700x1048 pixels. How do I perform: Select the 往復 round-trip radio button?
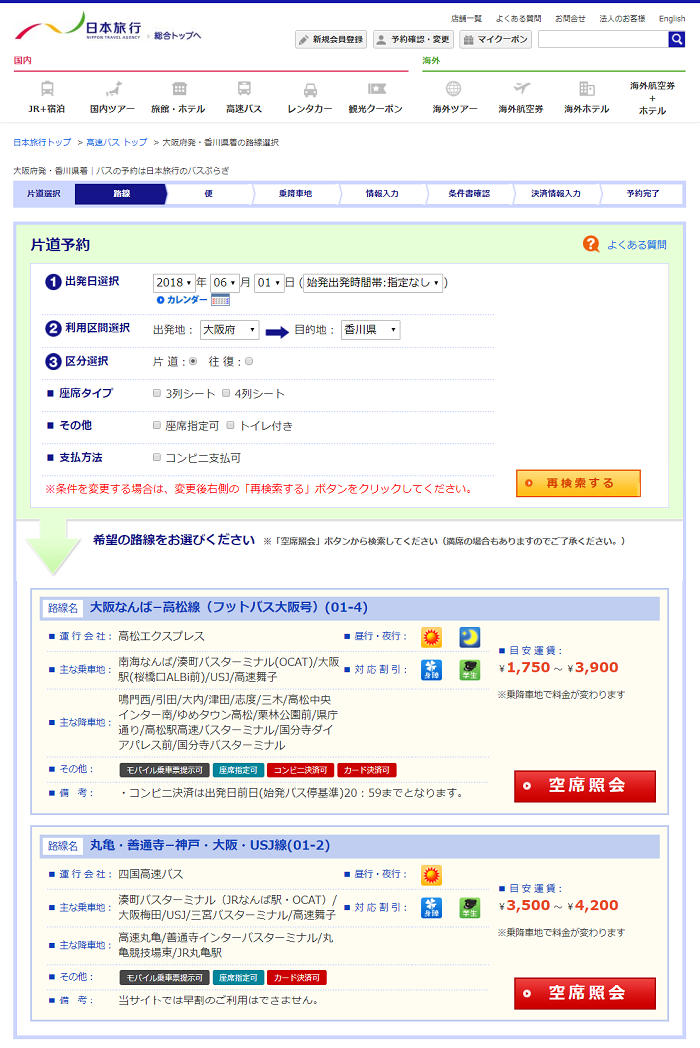point(249,362)
